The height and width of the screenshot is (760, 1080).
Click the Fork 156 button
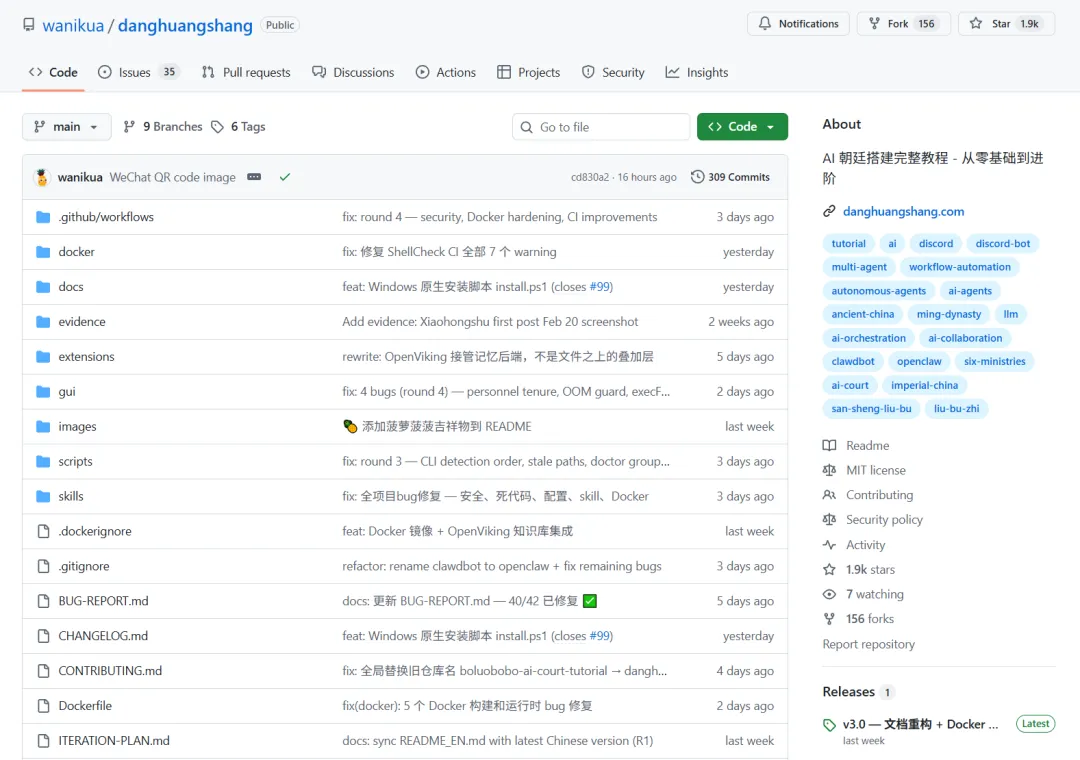pos(904,23)
